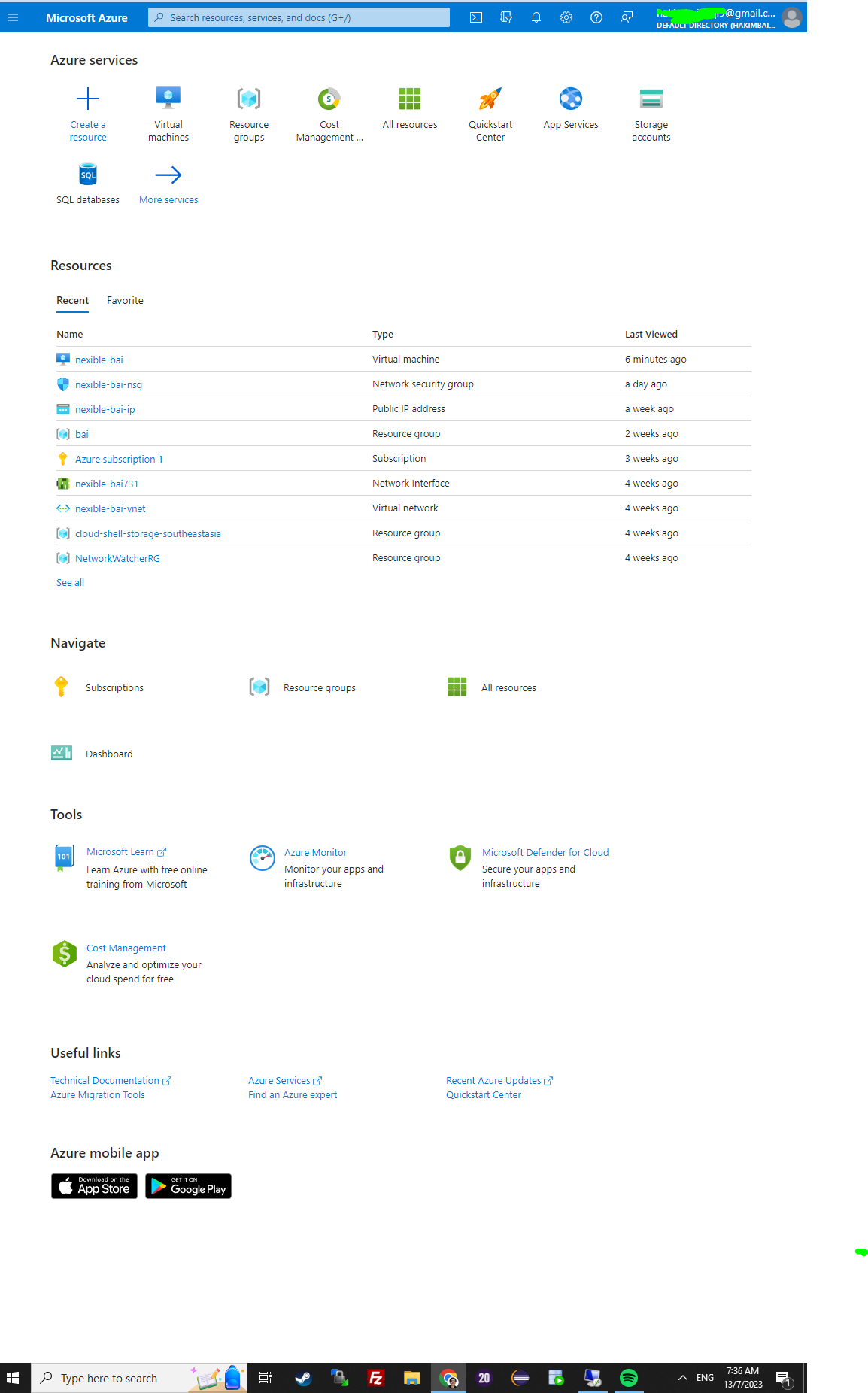Open the portal hamburger menu
The height and width of the screenshot is (1393, 868).
(12, 17)
